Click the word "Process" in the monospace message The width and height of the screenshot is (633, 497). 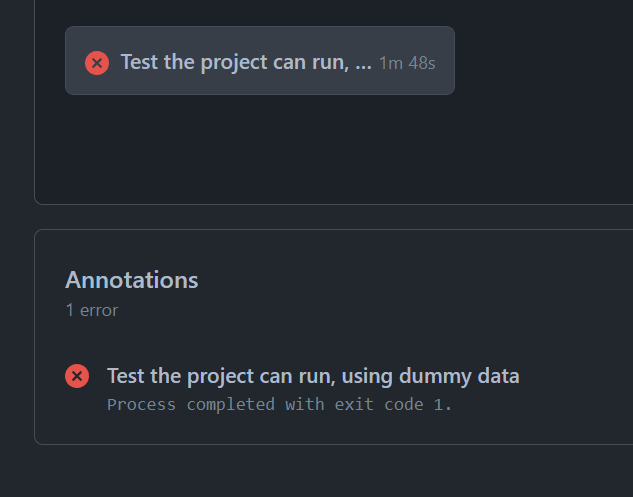141,405
